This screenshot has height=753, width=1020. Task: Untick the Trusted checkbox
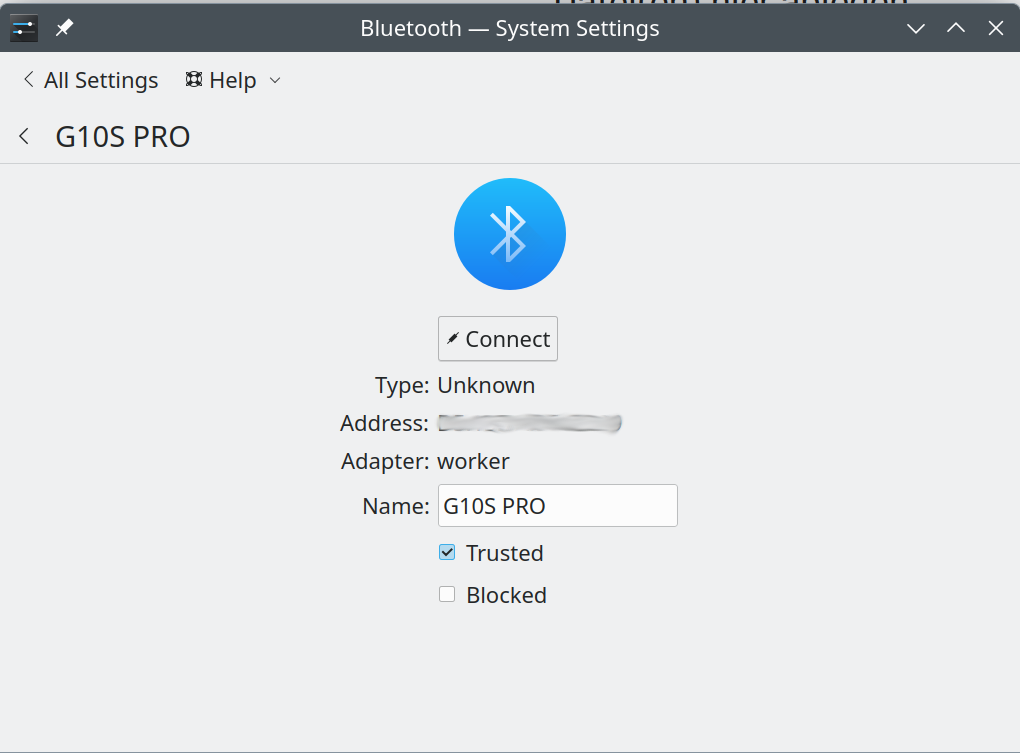tap(447, 552)
